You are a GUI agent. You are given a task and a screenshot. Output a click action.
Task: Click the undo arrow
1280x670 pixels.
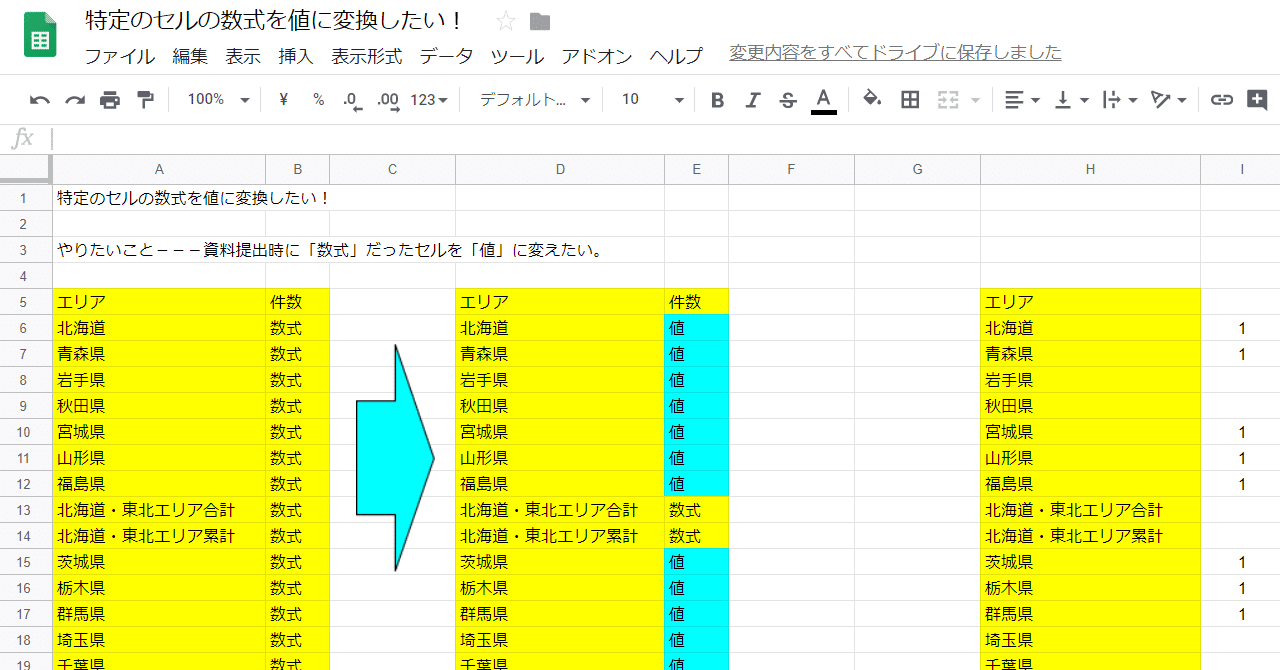[40, 99]
